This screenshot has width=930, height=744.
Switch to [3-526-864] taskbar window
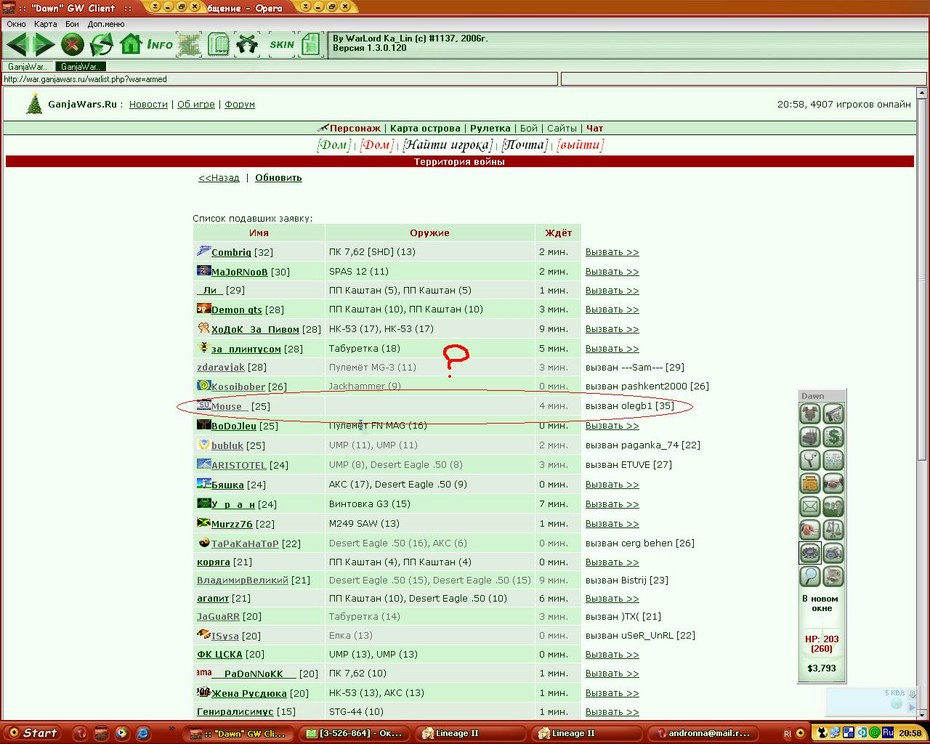pos(354,733)
